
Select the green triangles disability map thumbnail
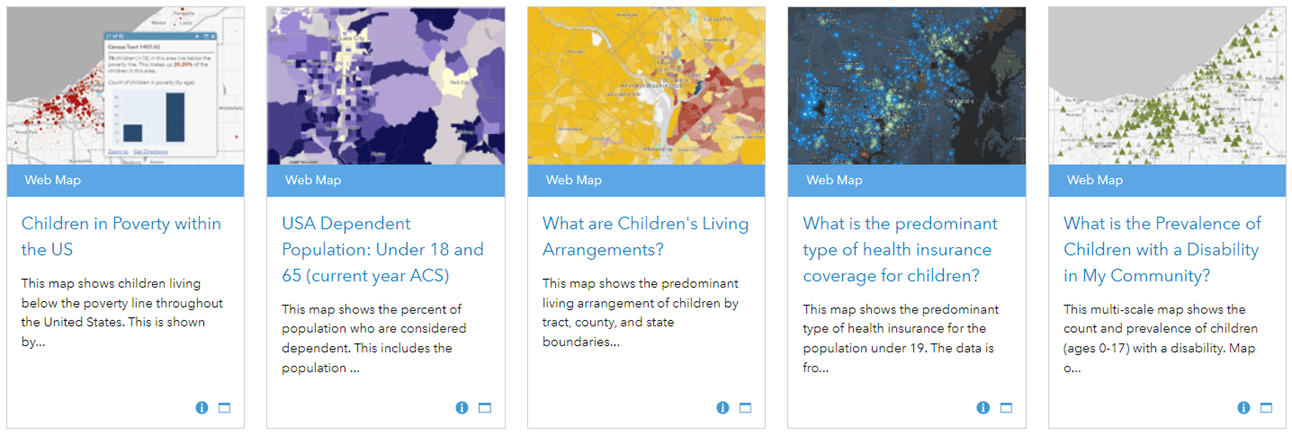(x=1167, y=86)
